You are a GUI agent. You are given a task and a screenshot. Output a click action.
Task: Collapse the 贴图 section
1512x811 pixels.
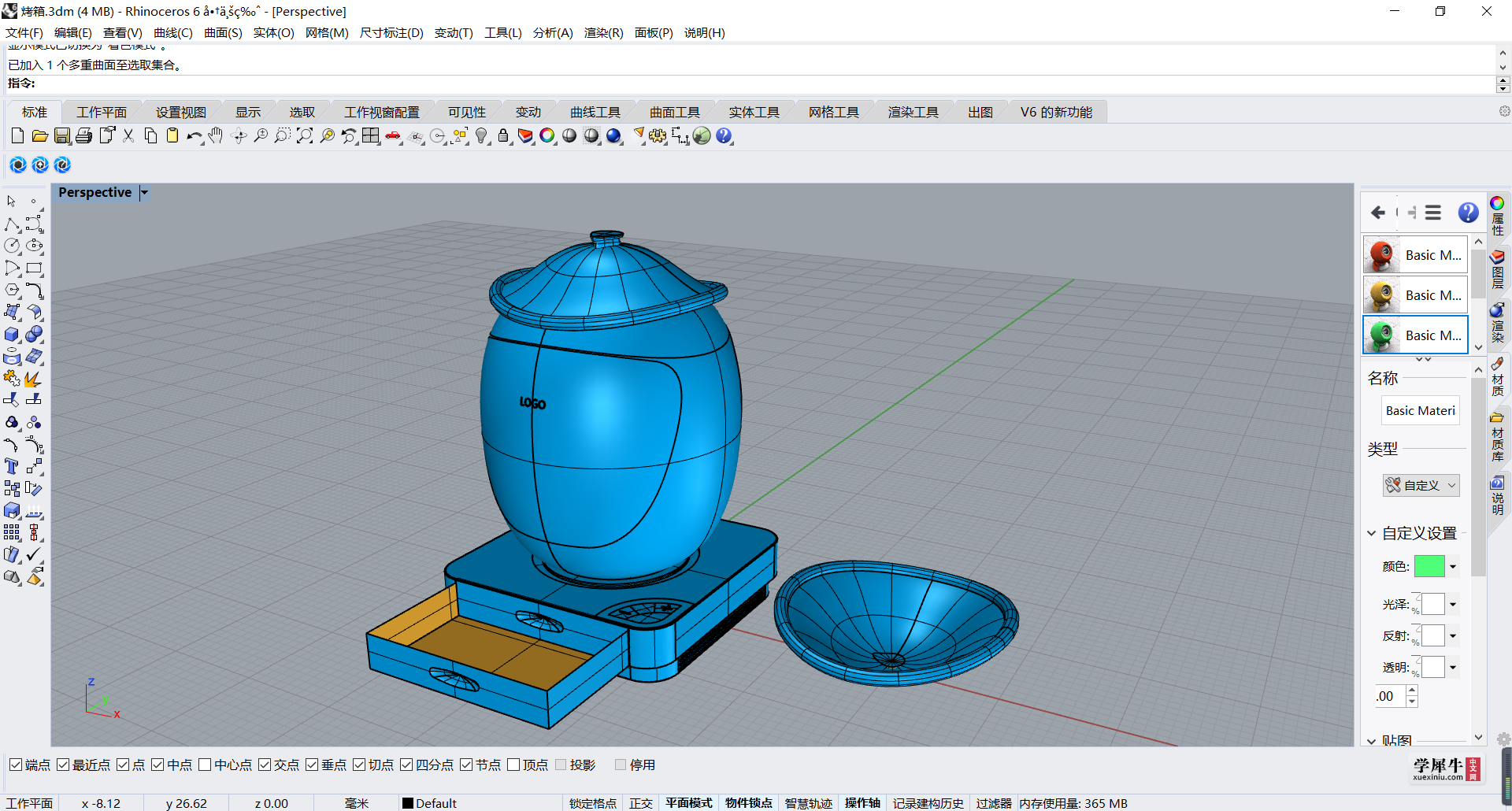point(1371,740)
